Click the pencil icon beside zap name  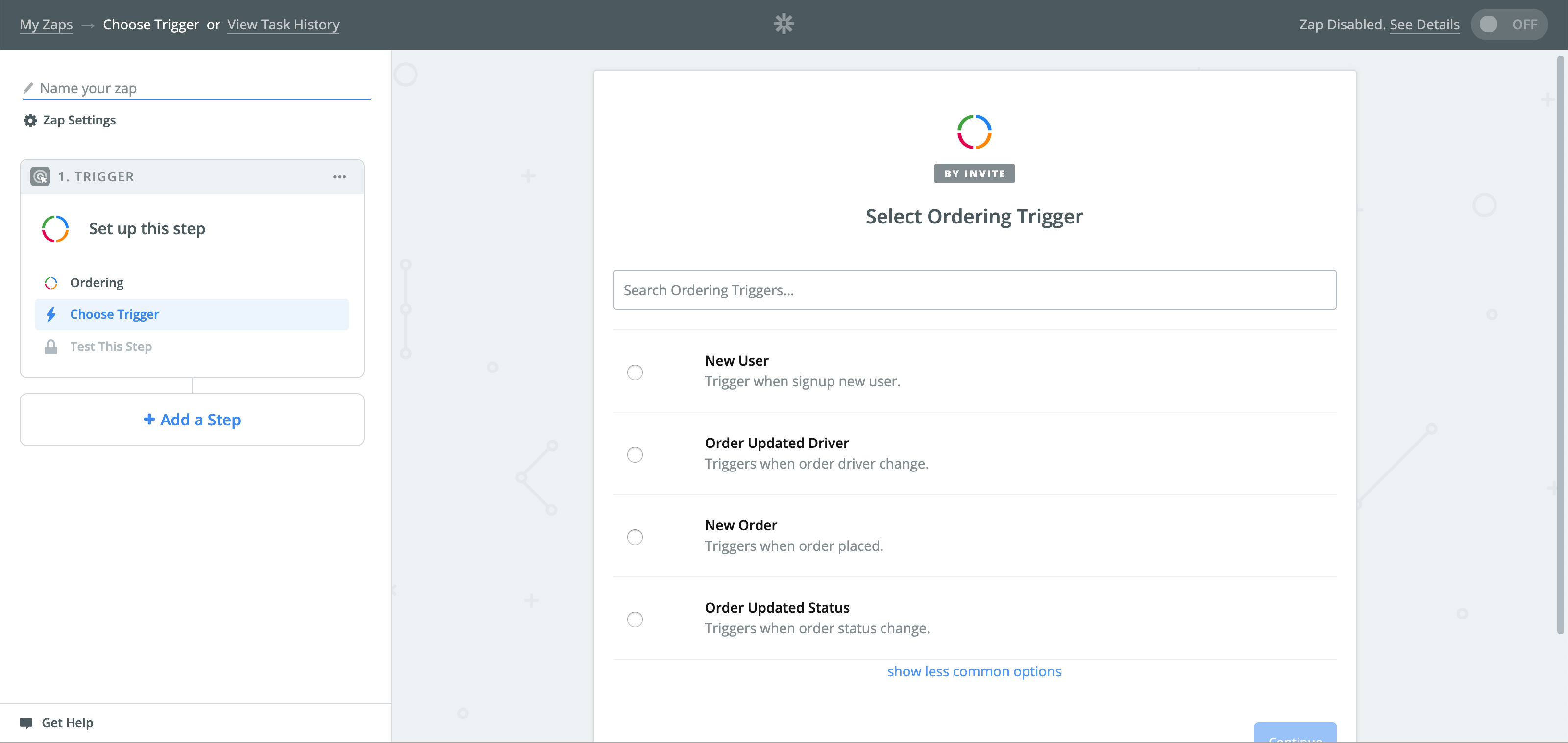point(28,88)
